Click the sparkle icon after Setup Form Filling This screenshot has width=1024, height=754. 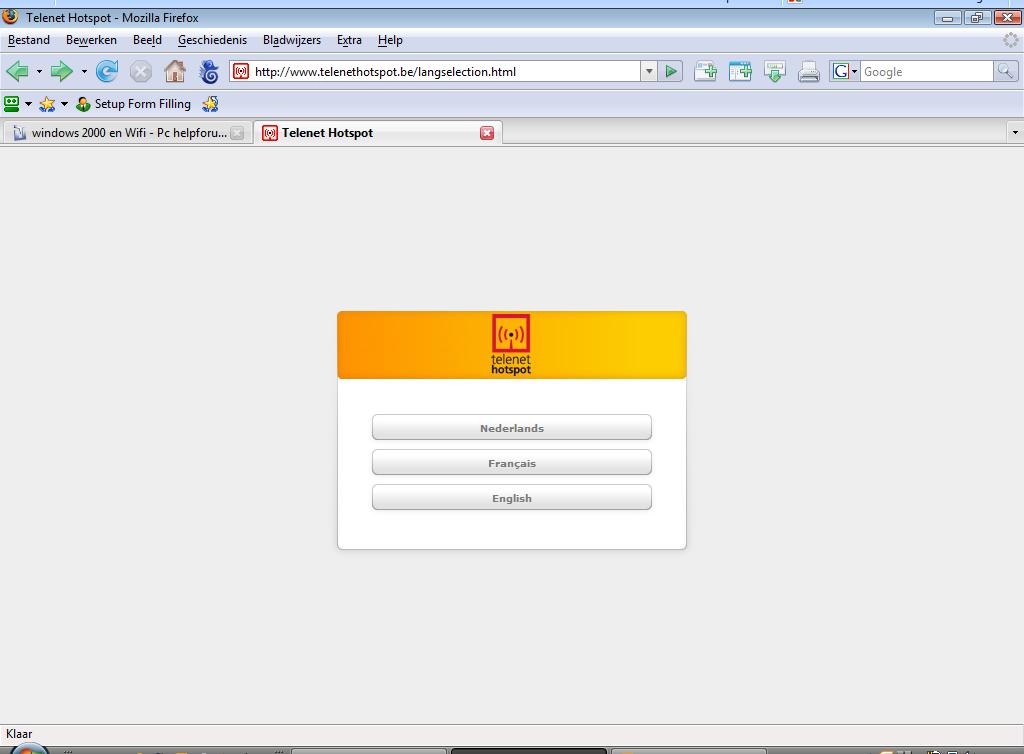pos(210,104)
